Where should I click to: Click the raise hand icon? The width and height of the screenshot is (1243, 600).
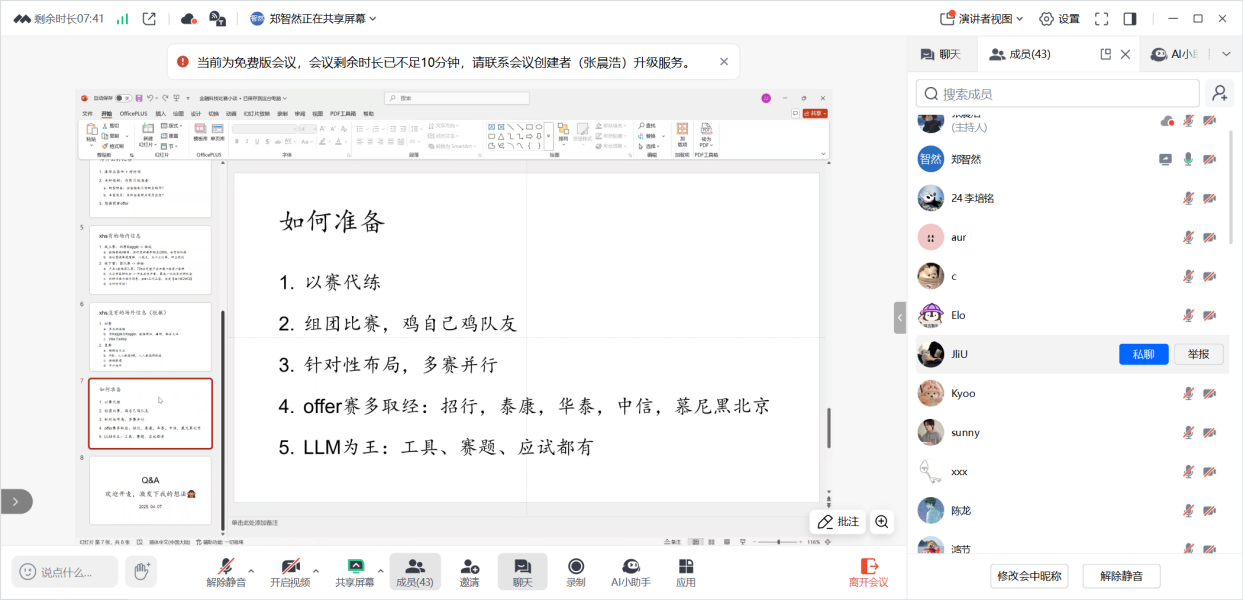140,571
